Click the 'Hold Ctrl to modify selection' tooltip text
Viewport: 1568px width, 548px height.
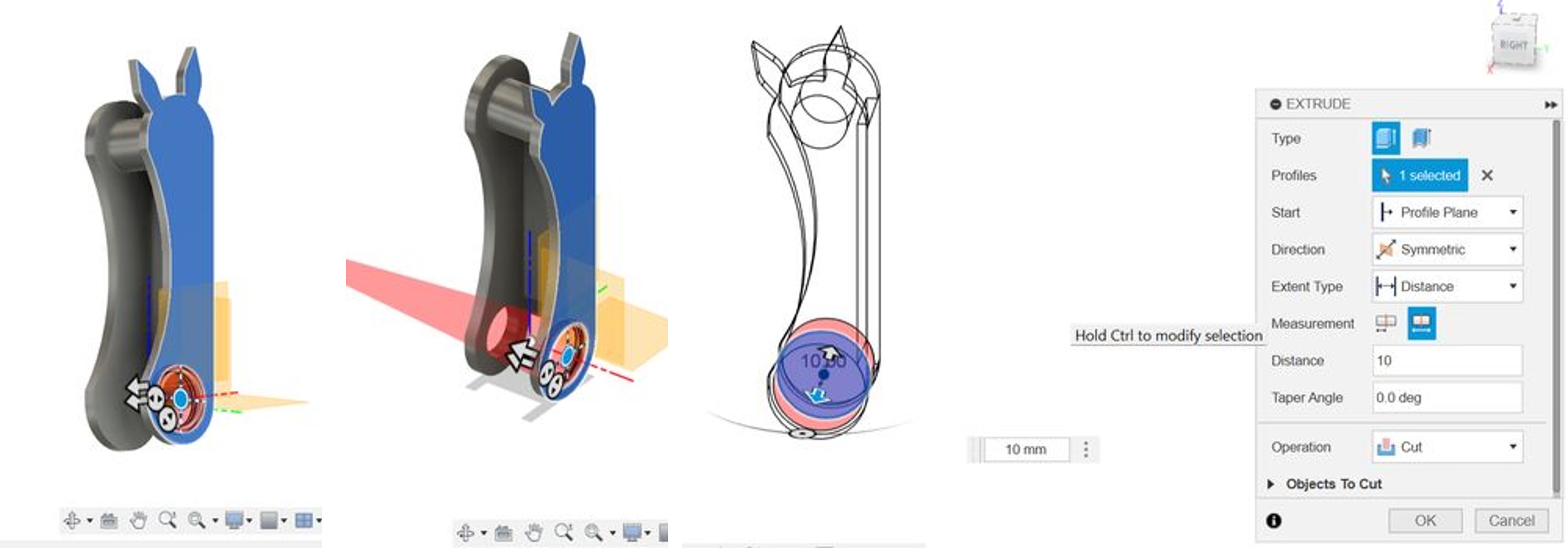(x=1168, y=336)
